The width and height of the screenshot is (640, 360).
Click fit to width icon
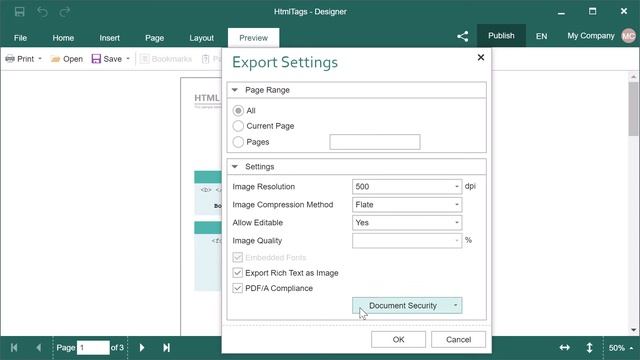pos(564,348)
